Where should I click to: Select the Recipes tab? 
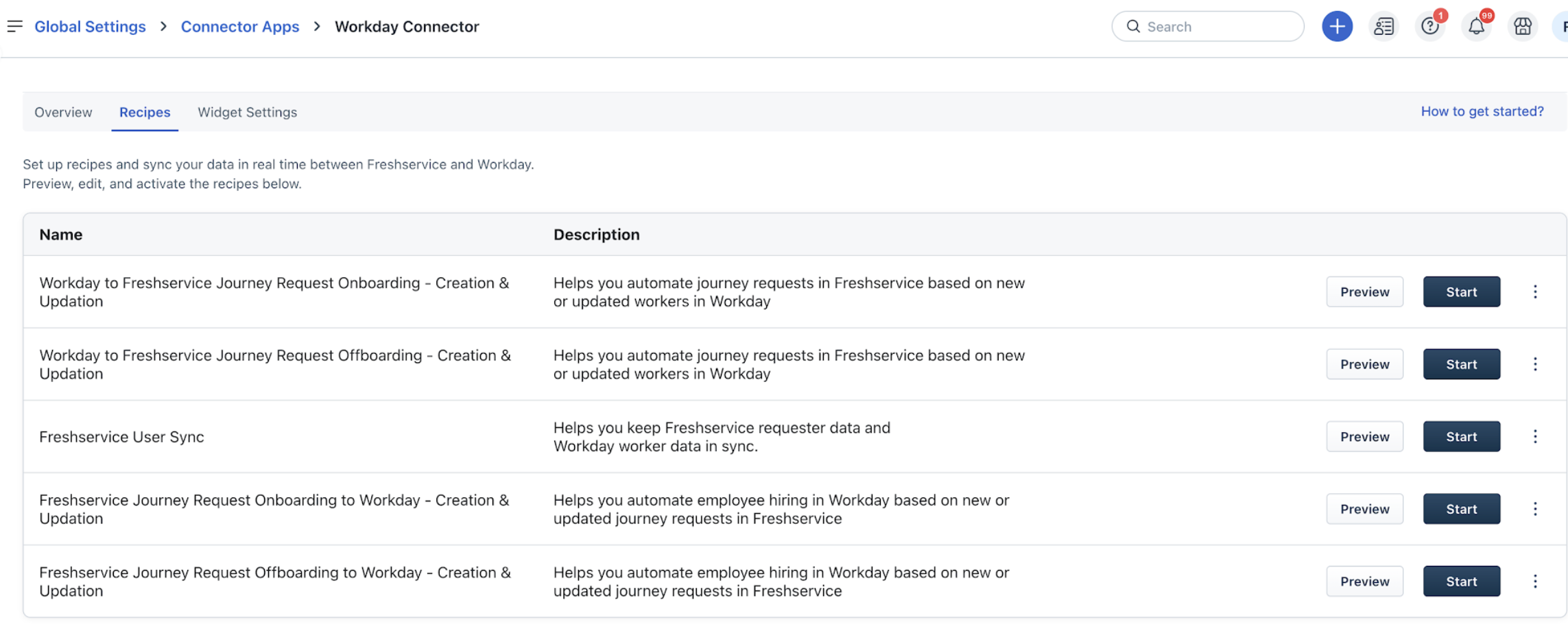pos(145,112)
